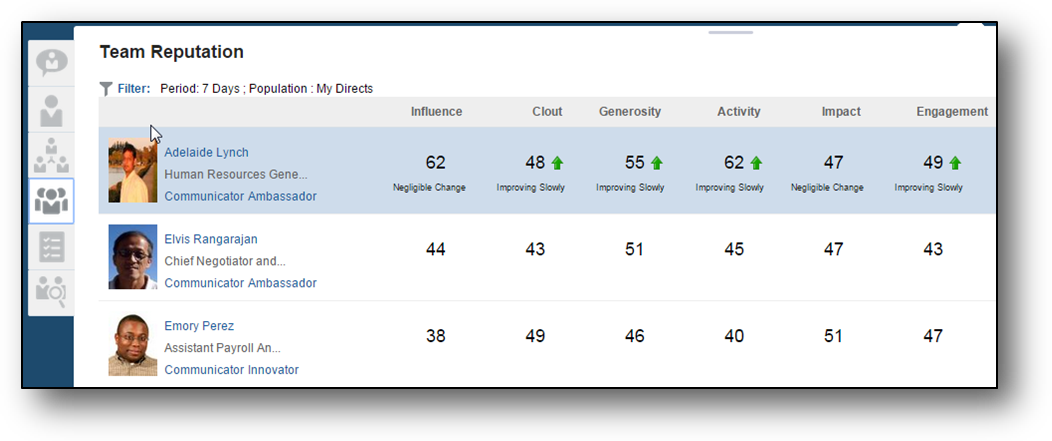
Task: Sort by the Activity column header
Action: click(739, 112)
